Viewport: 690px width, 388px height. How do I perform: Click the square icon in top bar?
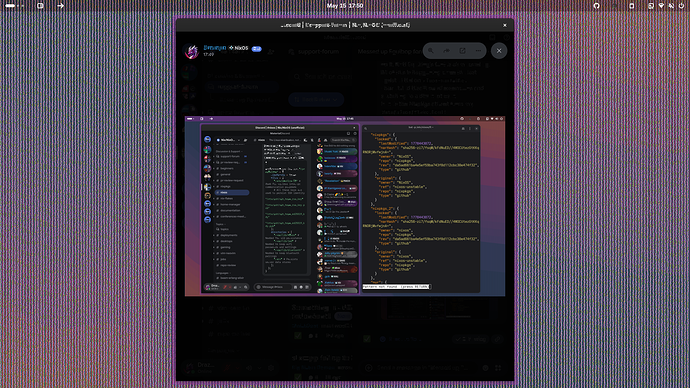coord(40,6)
